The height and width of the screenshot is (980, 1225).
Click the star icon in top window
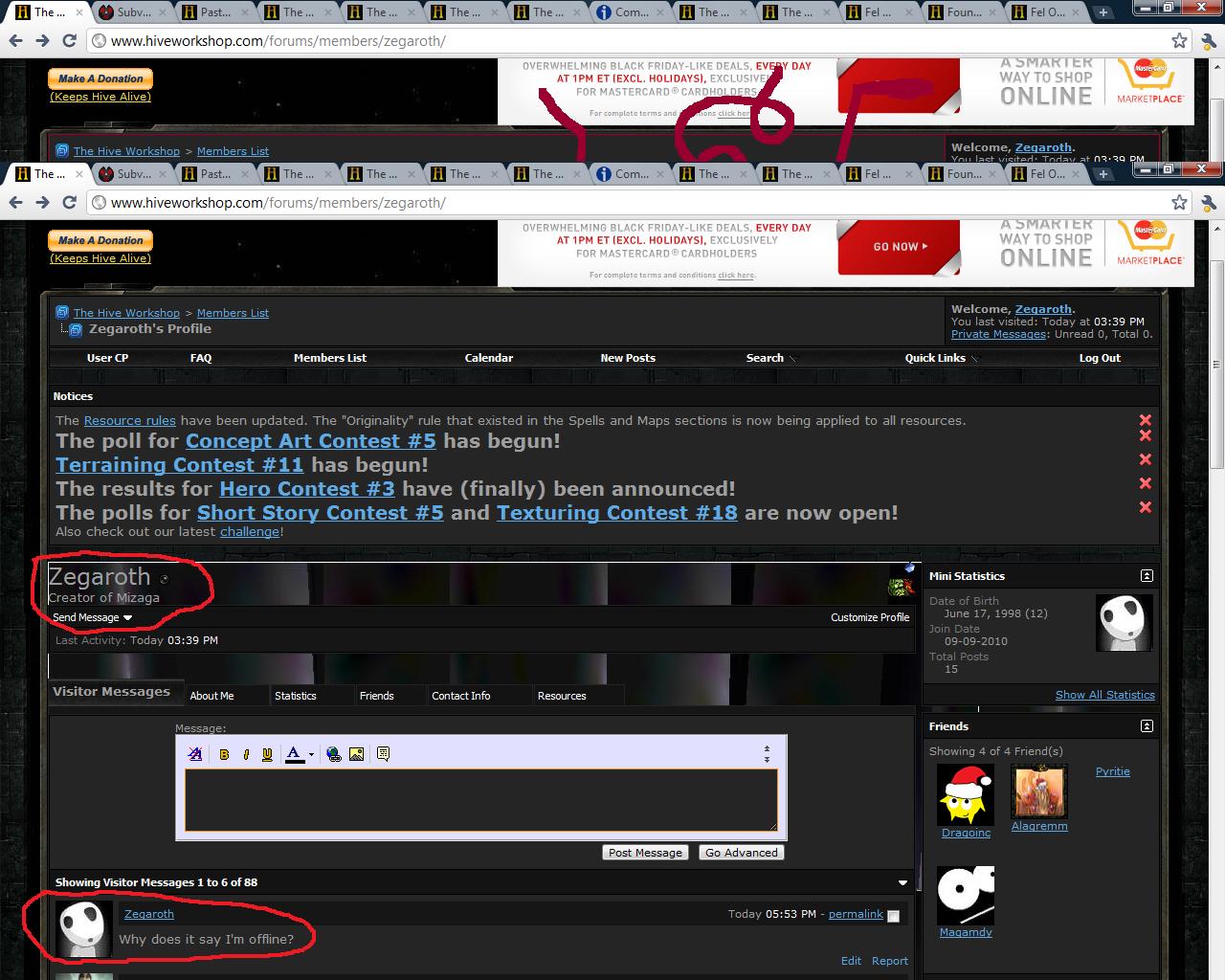click(x=1179, y=41)
